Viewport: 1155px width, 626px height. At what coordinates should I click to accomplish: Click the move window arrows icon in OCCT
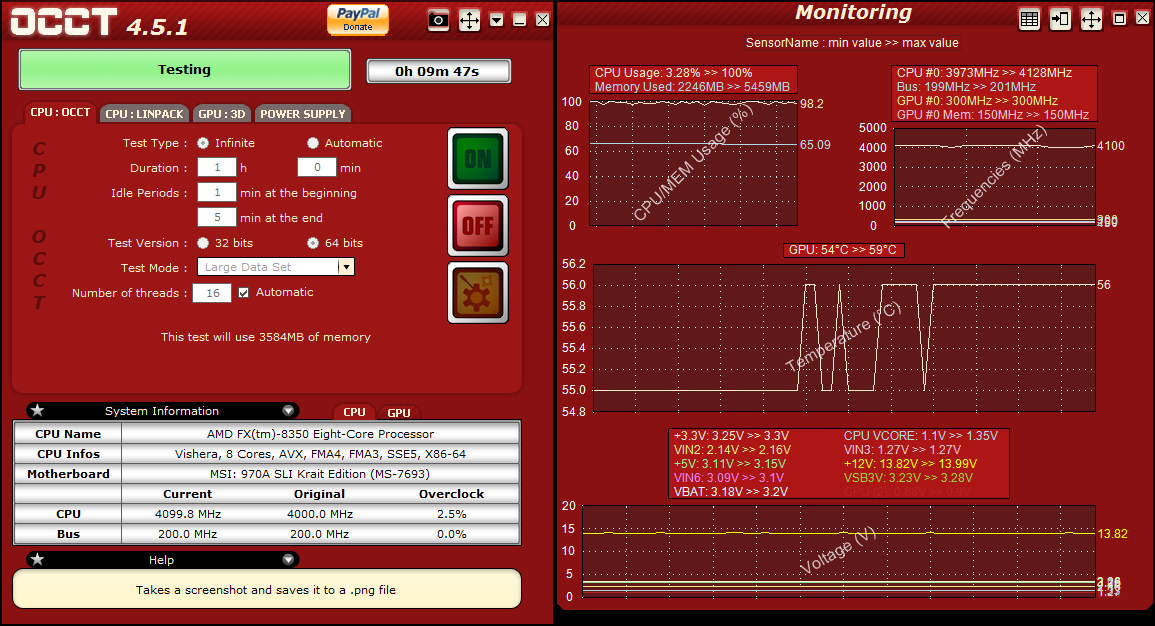tap(469, 20)
